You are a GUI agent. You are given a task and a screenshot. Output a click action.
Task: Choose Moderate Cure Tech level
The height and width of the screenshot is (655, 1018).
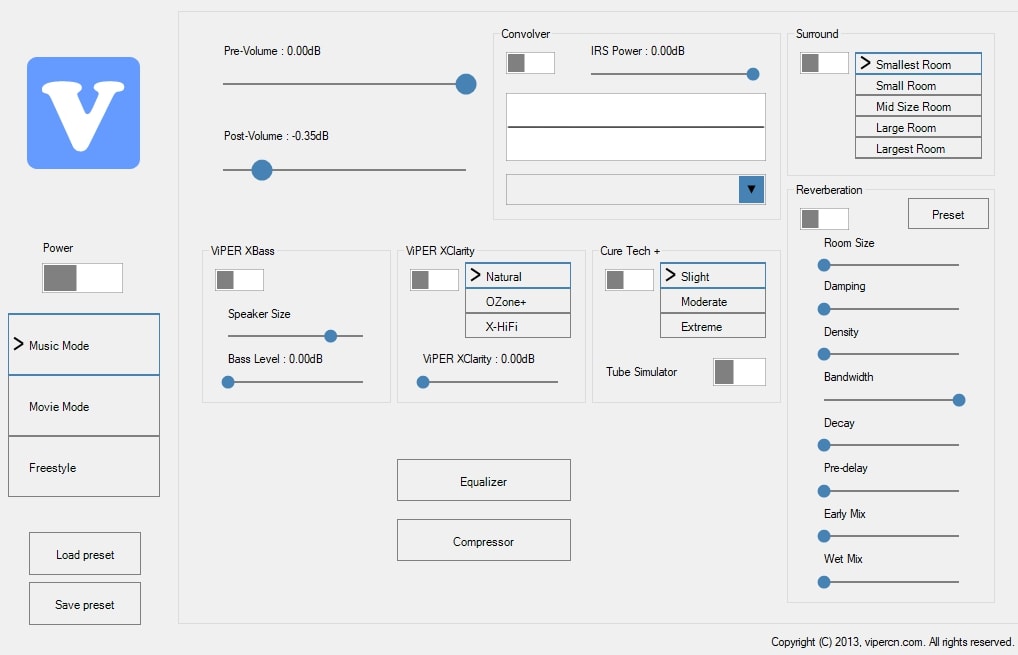click(713, 301)
